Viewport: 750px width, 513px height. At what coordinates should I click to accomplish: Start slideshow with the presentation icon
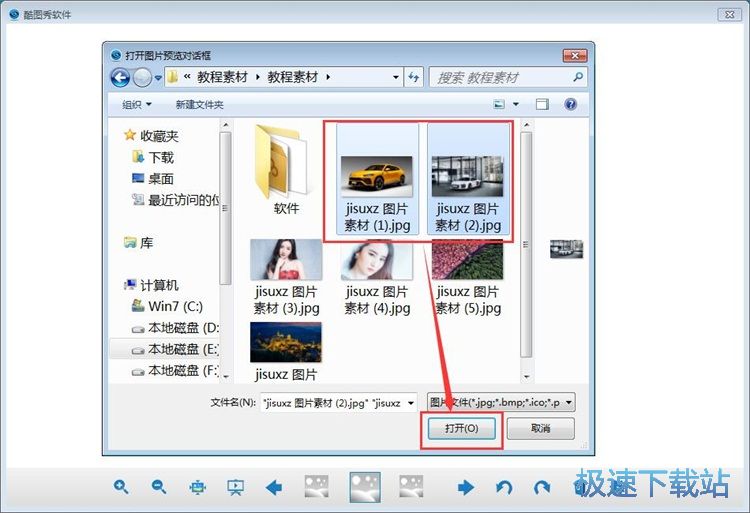click(235, 488)
